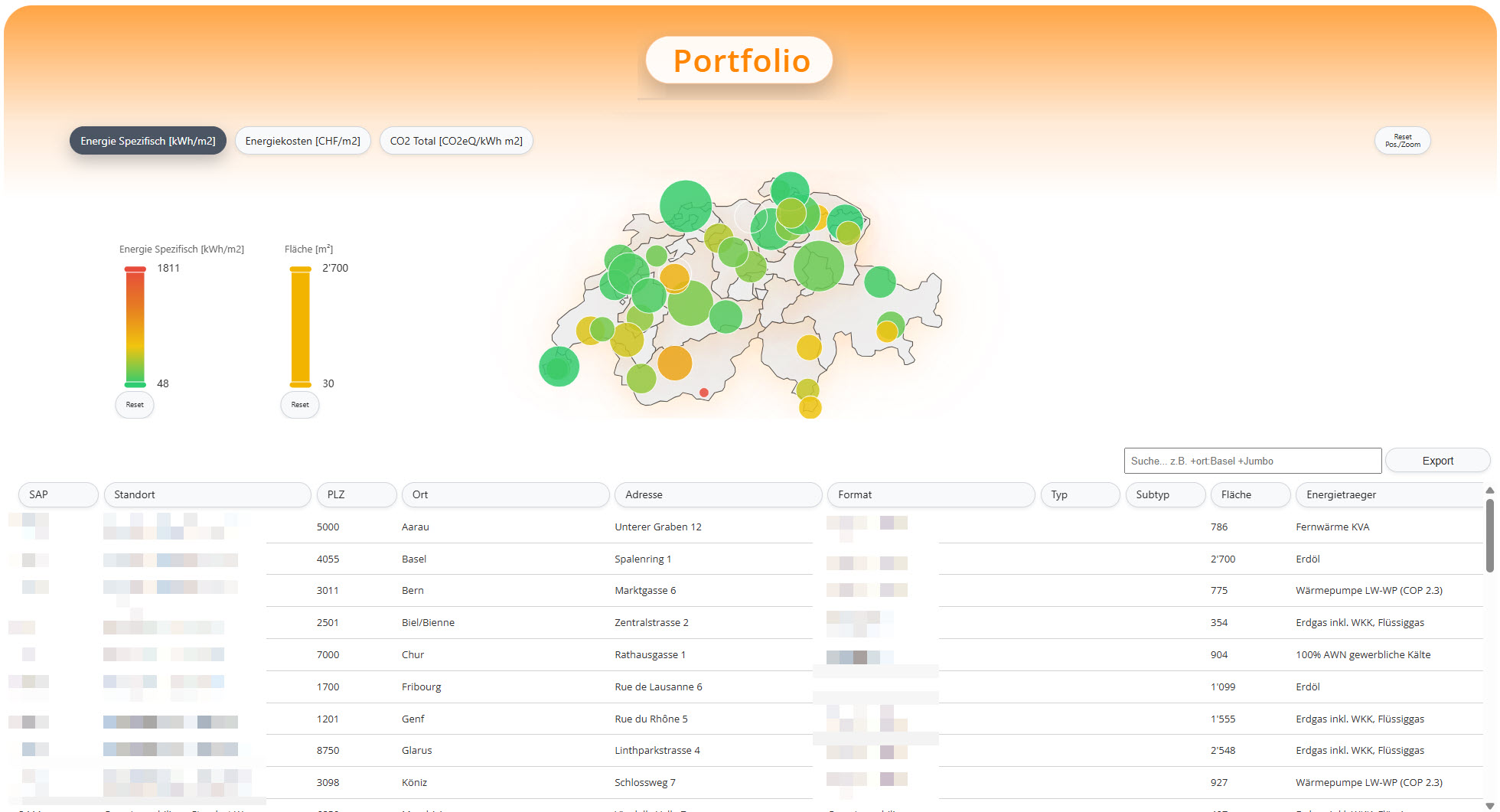Viewport: 1500px width, 812px height.
Task: Switch to Energiekosten [CHF/m2] metric
Action: click(x=302, y=141)
